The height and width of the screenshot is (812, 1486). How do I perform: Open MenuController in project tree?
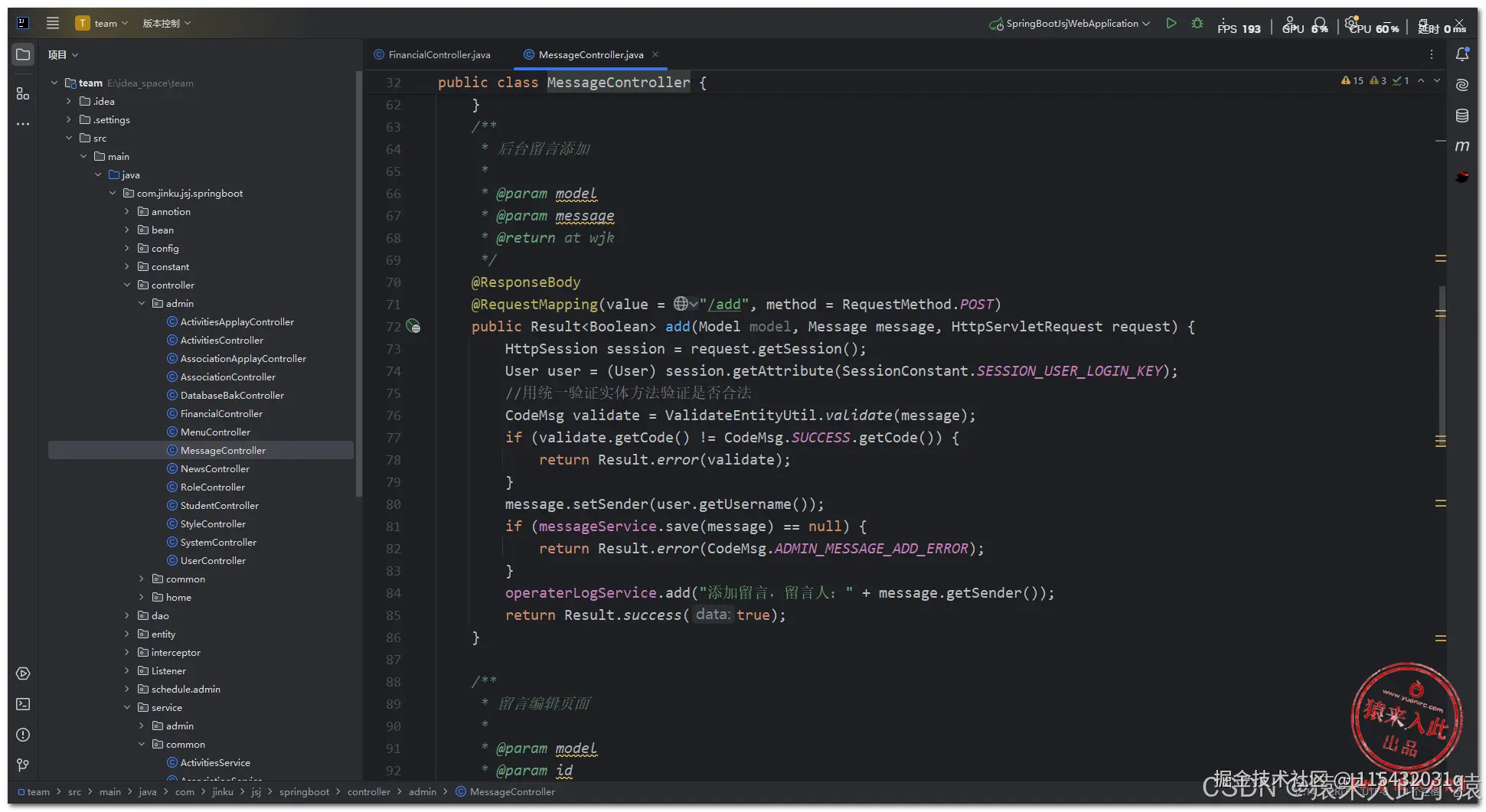point(215,432)
